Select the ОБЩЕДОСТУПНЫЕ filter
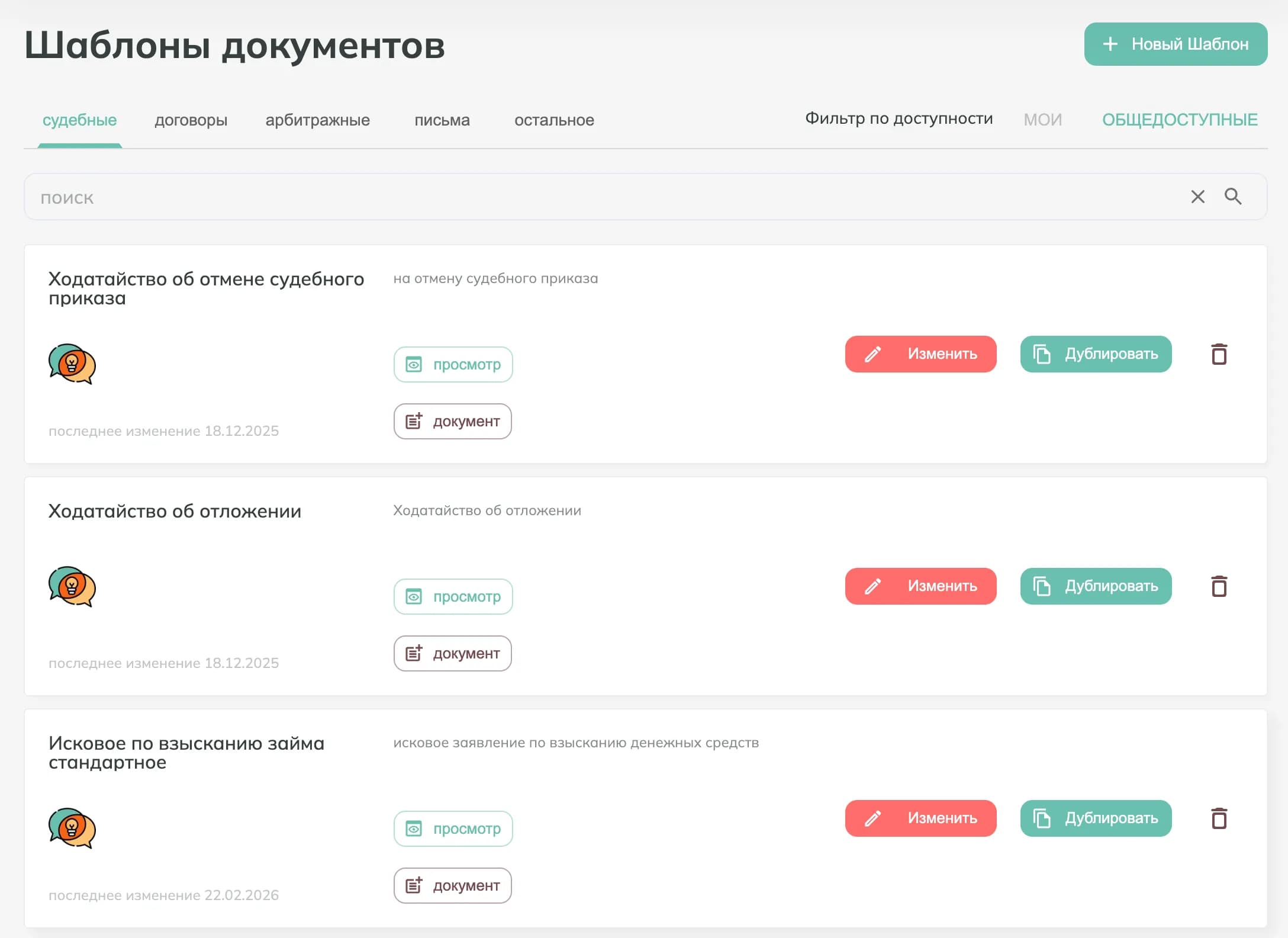Image resolution: width=1288 pixels, height=938 pixels. [x=1181, y=120]
